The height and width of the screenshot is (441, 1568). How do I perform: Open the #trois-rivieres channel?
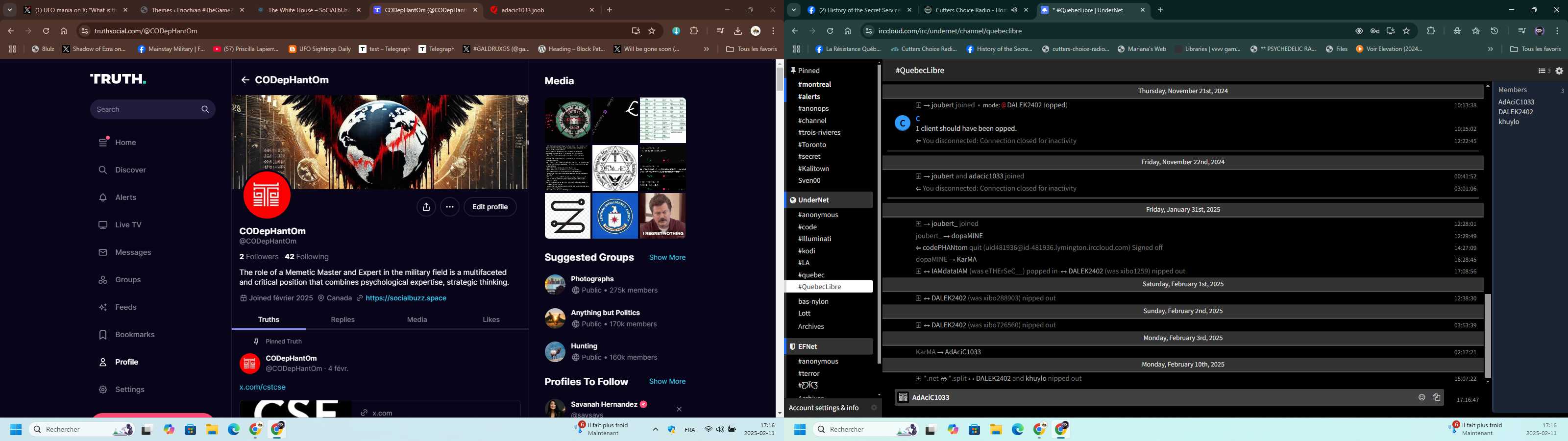click(819, 133)
